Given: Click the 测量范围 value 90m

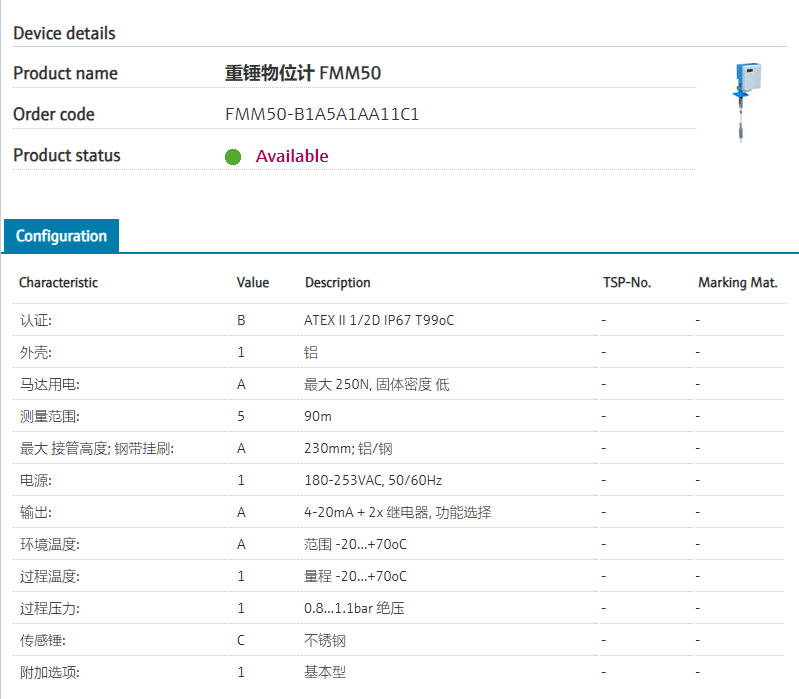Looking at the screenshot, I should (317, 417).
